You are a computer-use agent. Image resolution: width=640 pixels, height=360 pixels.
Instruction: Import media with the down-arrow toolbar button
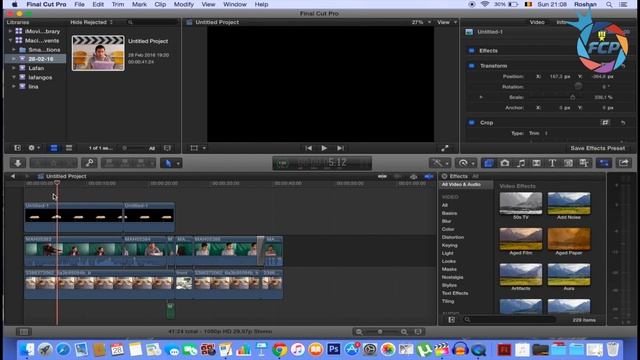(x=18, y=163)
